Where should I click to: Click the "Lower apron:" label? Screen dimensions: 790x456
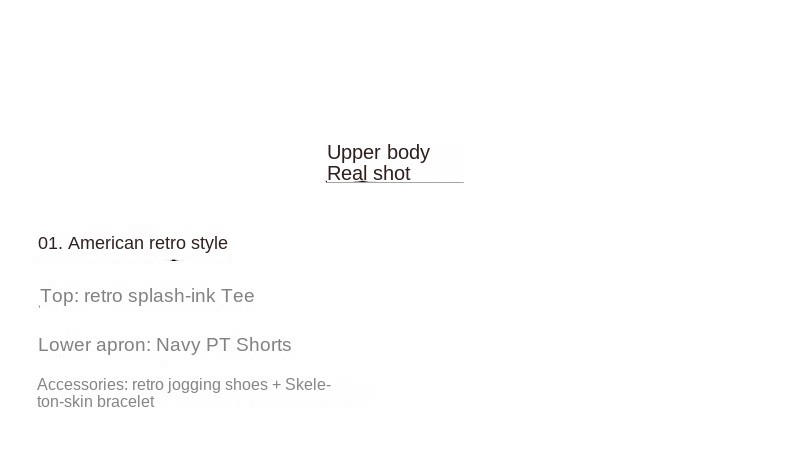click(x=94, y=345)
